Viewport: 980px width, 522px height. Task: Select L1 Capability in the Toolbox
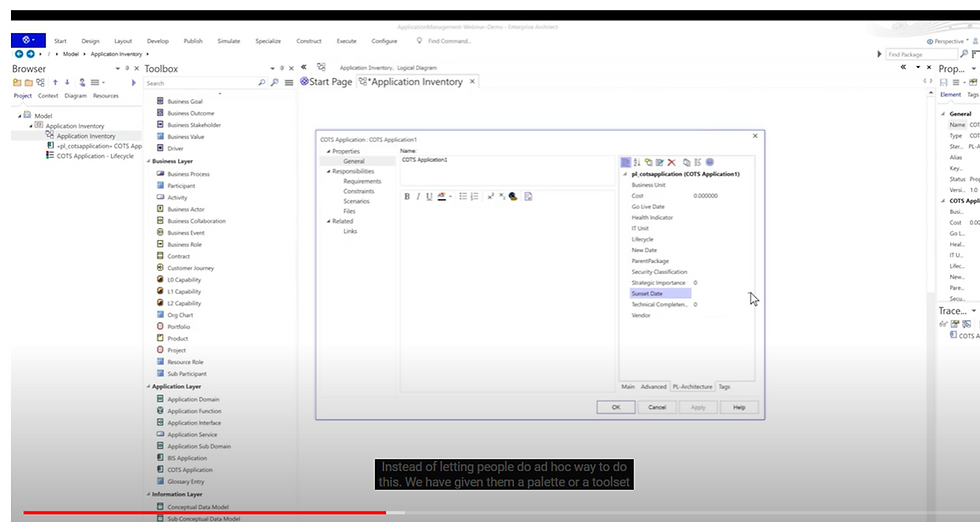184,292
